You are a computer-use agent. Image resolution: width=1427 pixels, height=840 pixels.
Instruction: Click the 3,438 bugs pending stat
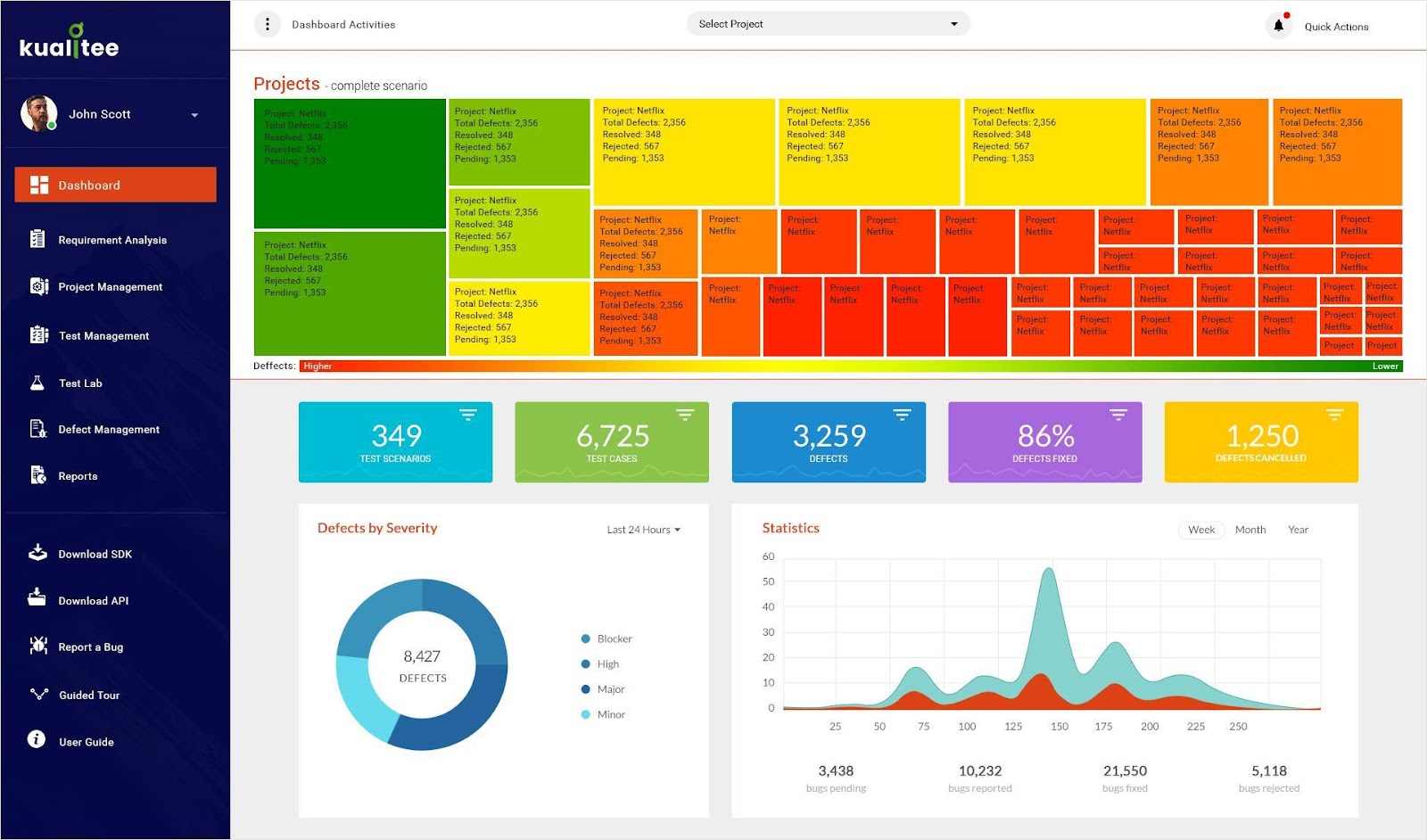[836, 778]
